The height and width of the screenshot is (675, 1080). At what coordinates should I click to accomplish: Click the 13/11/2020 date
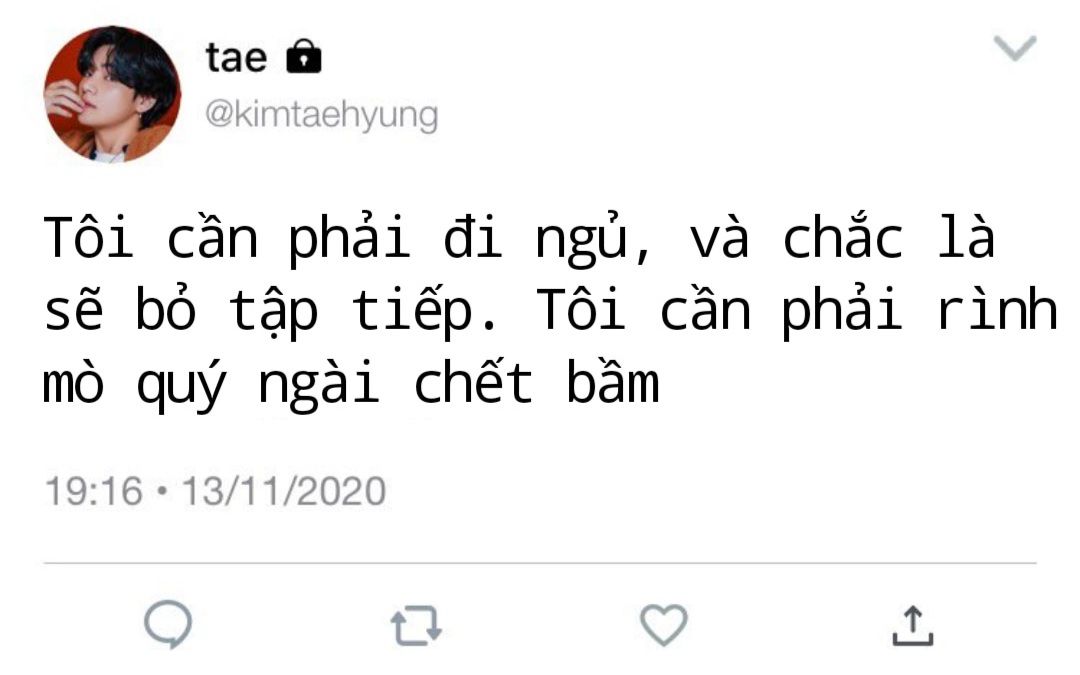(x=283, y=491)
